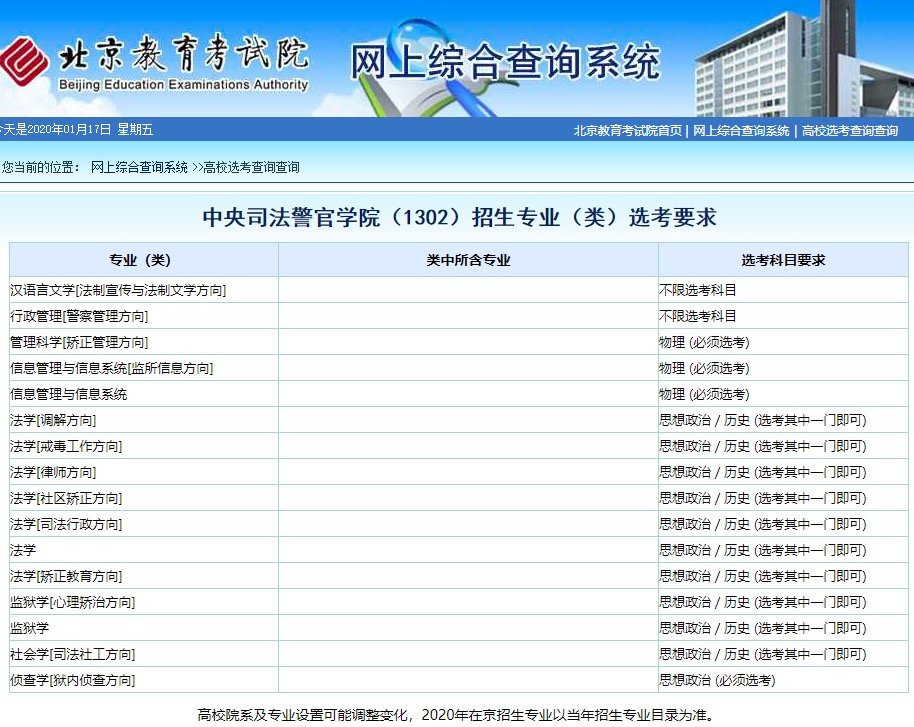Click the 选考科目要求 column header
The width and height of the screenshot is (914, 727).
[783, 260]
